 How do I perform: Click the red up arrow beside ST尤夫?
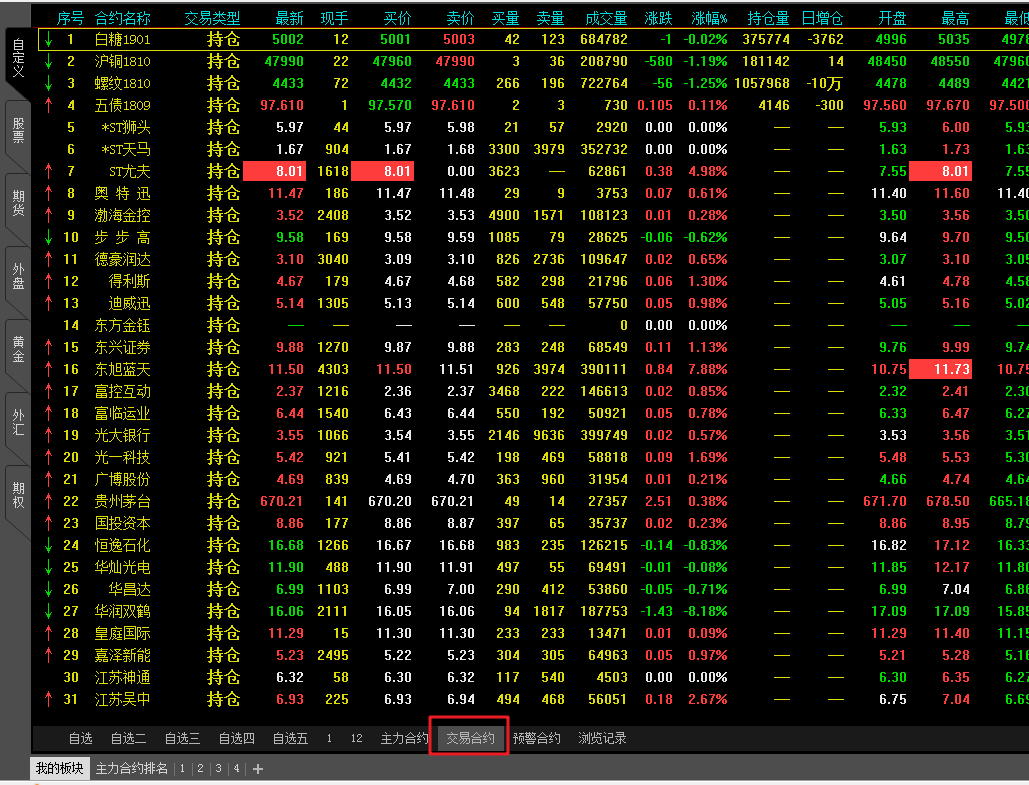coord(47,171)
